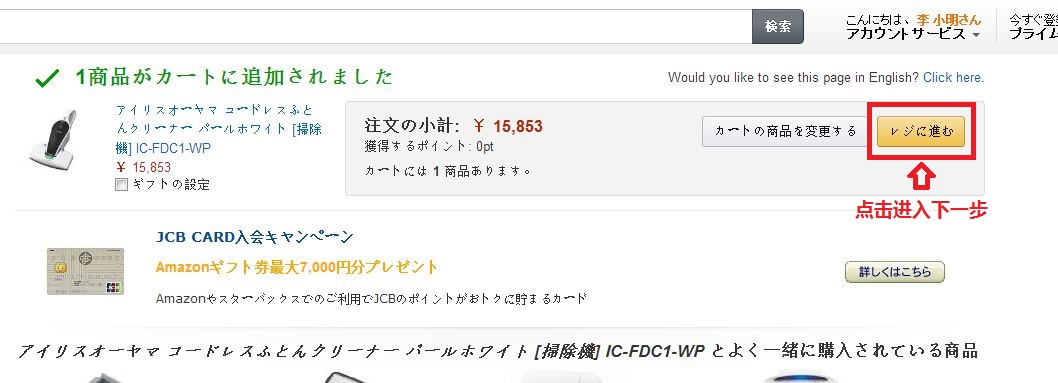Open JCB CARD入会キャンペーン heading link
The height and width of the screenshot is (383, 1058).
(254, 237)
